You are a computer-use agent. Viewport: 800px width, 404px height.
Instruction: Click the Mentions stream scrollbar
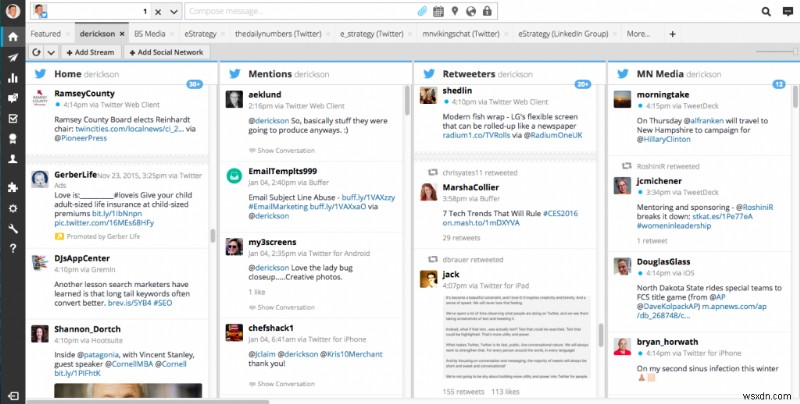coord(407,100)
